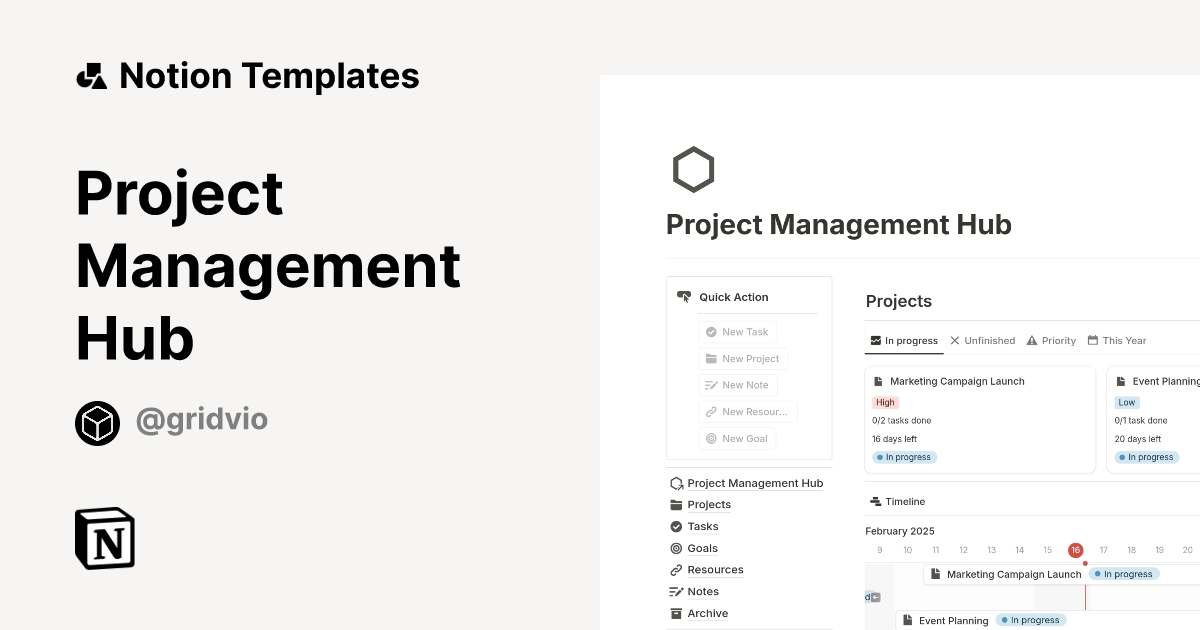Select the Tasks checkmark icon in sidebar
The height and width of the screenshot is (630, 1200).
(677, 526)
